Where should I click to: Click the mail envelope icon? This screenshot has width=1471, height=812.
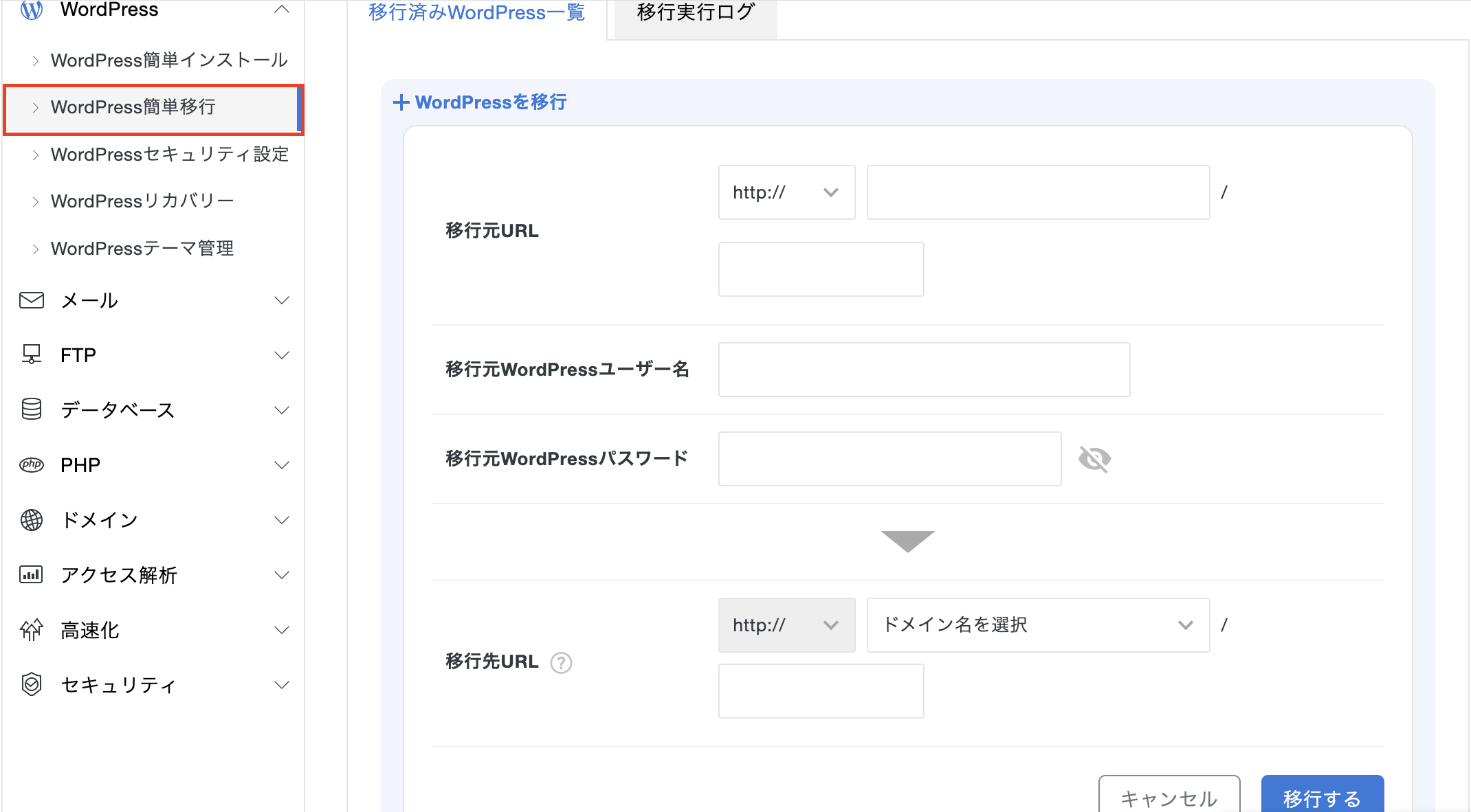32,300
